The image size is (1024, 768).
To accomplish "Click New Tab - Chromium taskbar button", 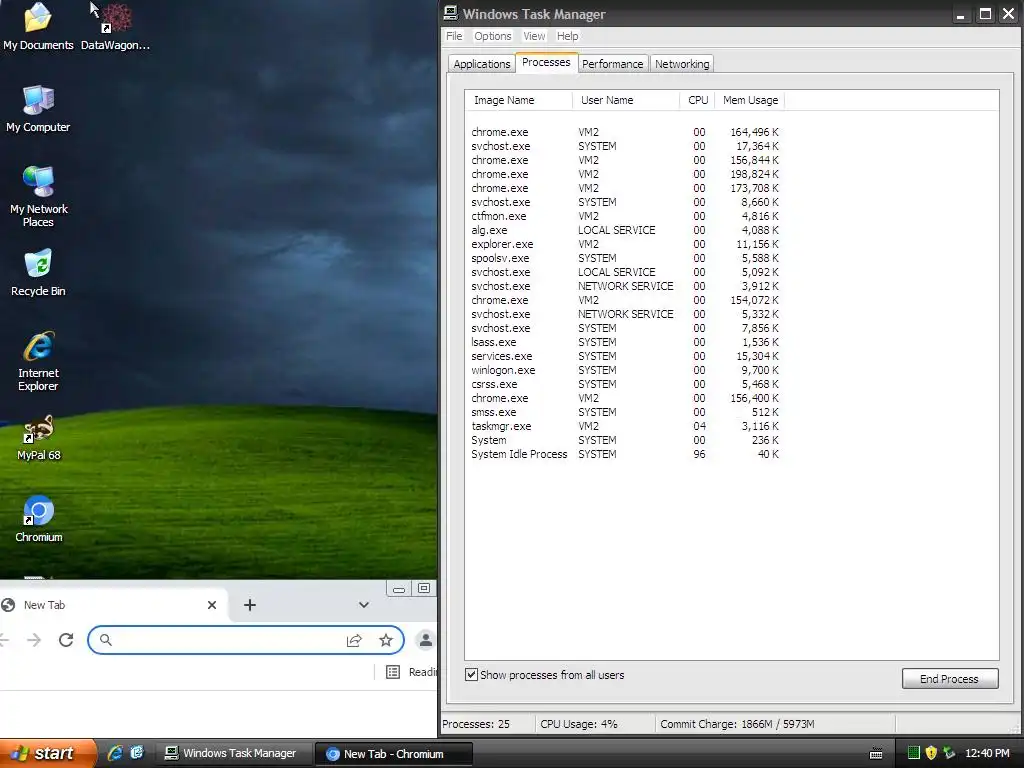I will (394, 754).
